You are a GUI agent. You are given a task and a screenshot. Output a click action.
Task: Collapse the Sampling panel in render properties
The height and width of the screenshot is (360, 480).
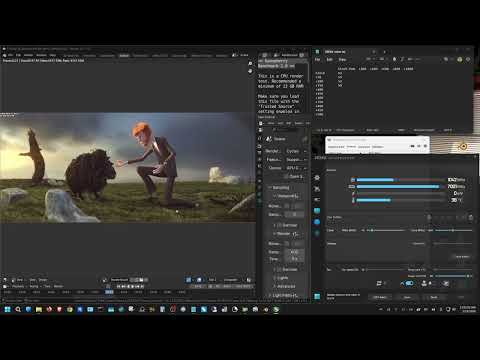point(279,188)
